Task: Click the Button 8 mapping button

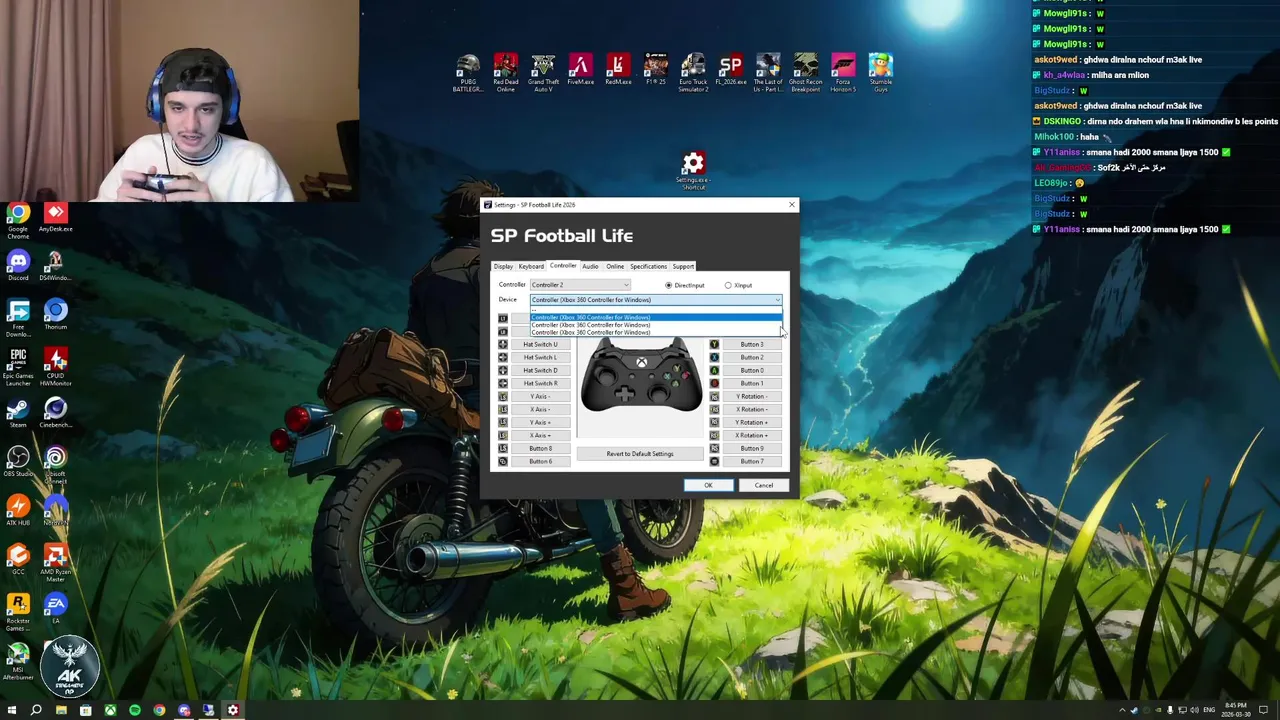Action: pos(540,448)
